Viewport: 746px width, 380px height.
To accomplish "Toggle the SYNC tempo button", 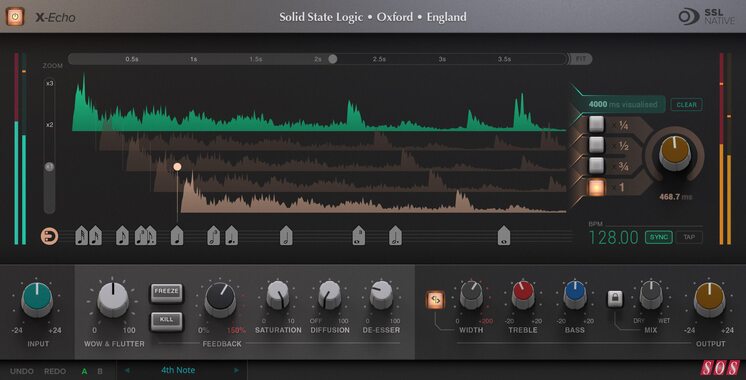I will (x=658, y=237).
